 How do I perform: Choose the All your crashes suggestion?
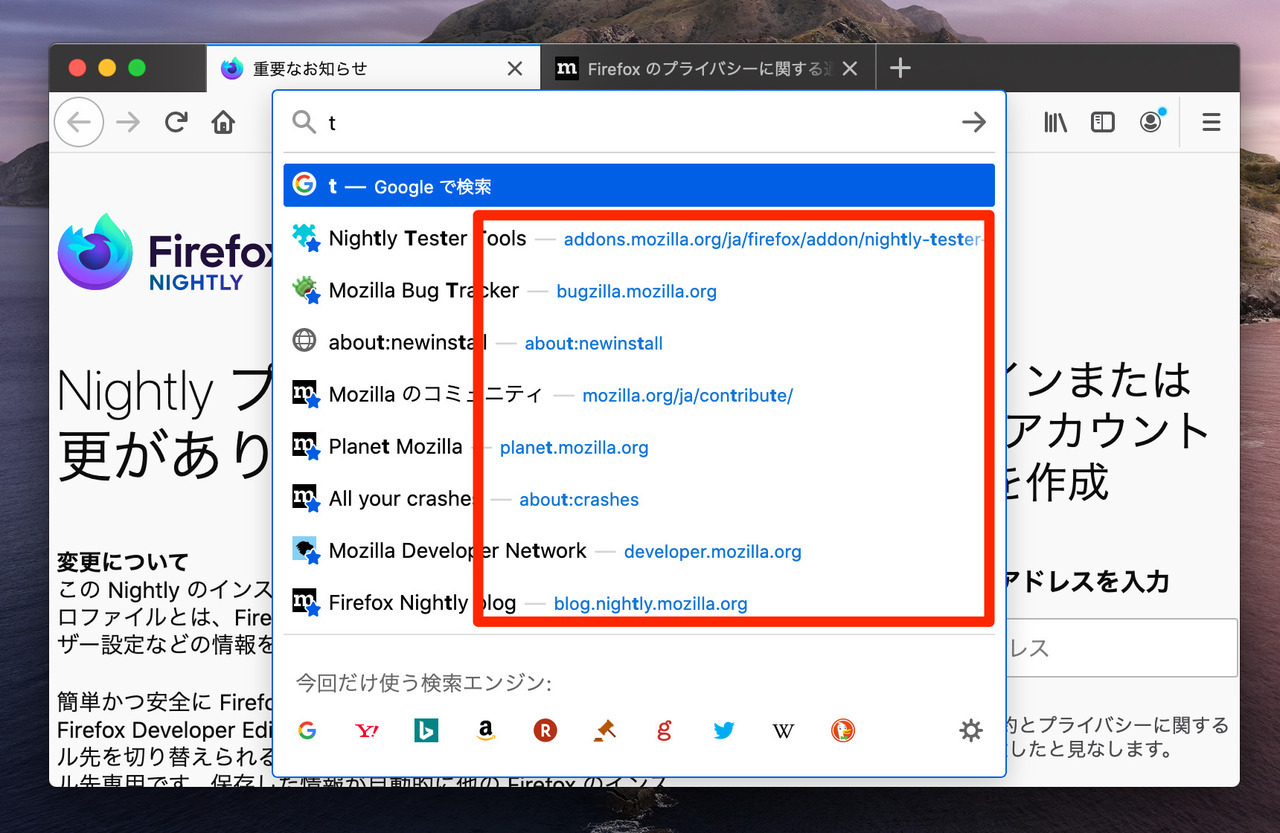pyautogui.click(x=639, y=499)
